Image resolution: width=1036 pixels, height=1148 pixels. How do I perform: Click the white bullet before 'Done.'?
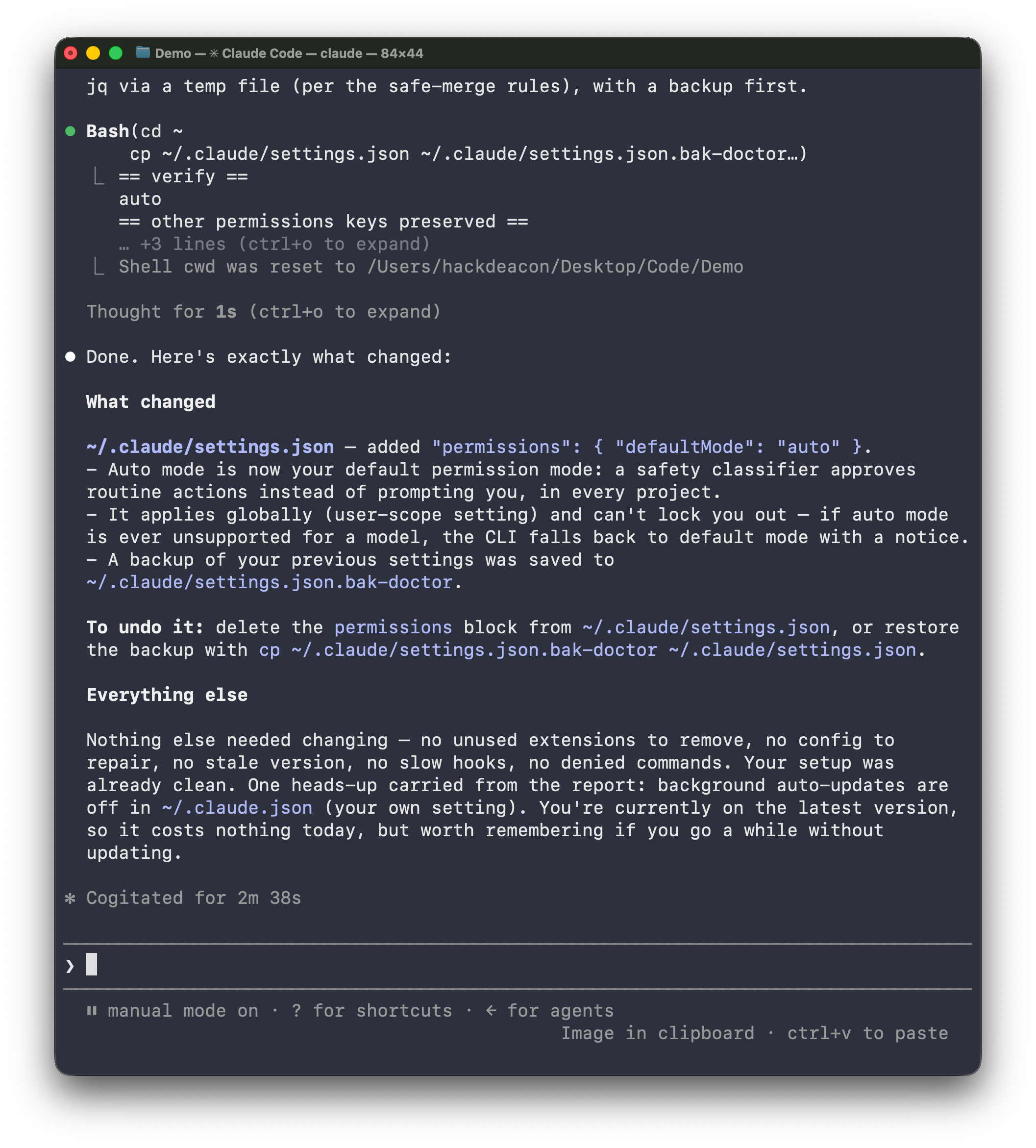point(71,357)
